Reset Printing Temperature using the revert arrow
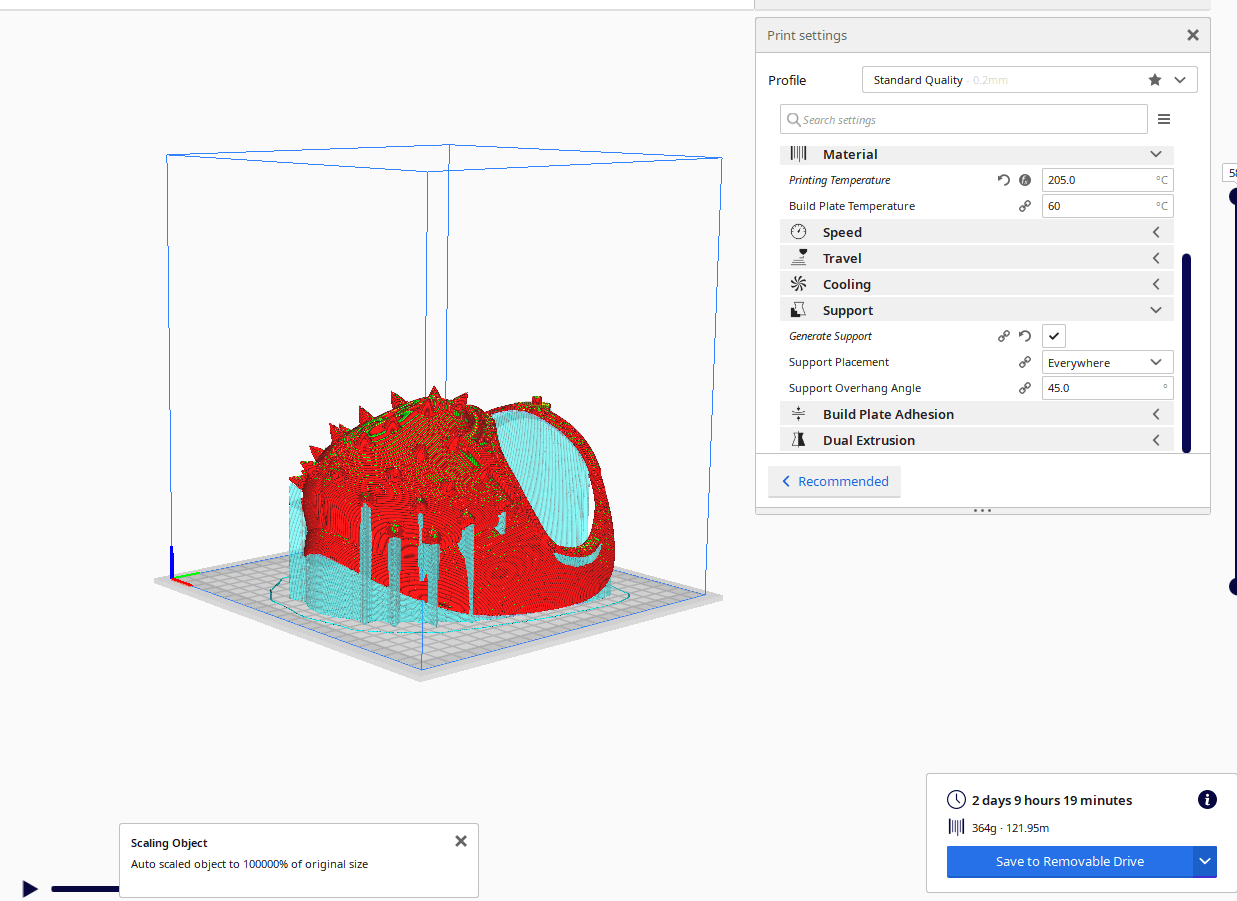This screenshot has height=901, width=1237. coord(1003,179)
